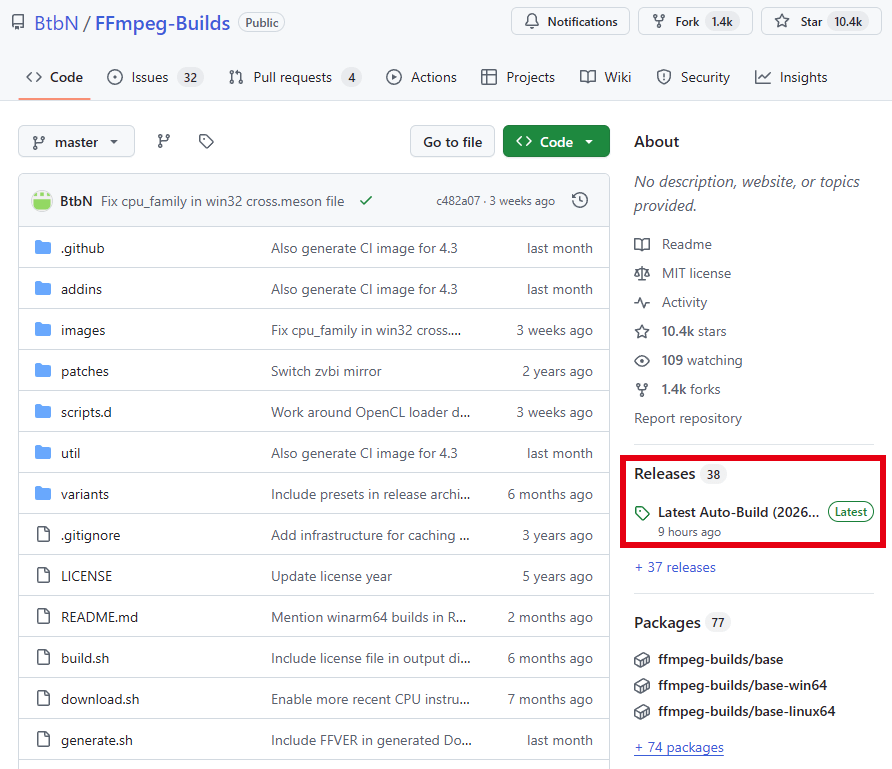Screen dimensions: 892x769
Task: Click the branches icon next to master
Action: [x=164, y=142]
